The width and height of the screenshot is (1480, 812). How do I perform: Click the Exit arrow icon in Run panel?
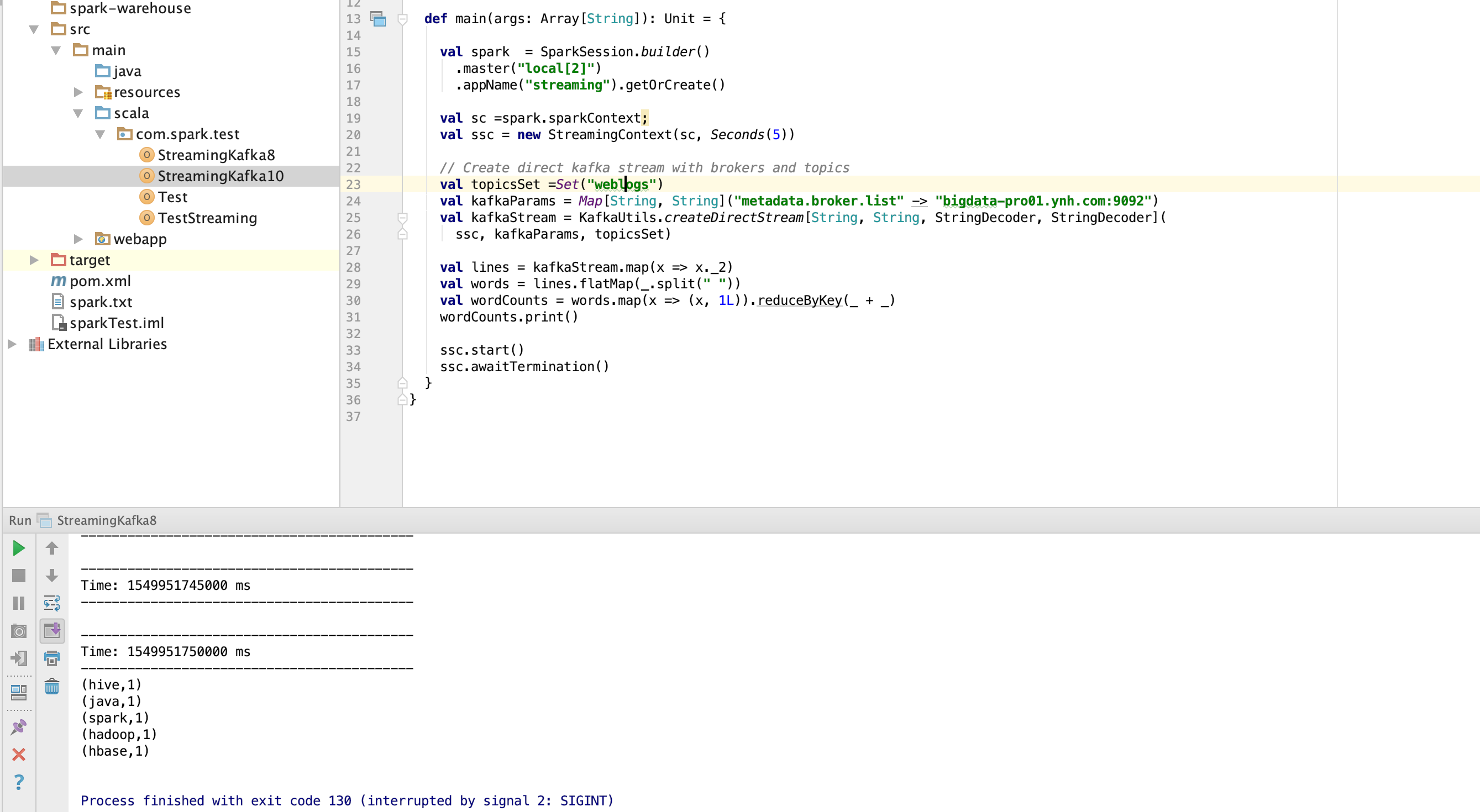coord(18,658)
